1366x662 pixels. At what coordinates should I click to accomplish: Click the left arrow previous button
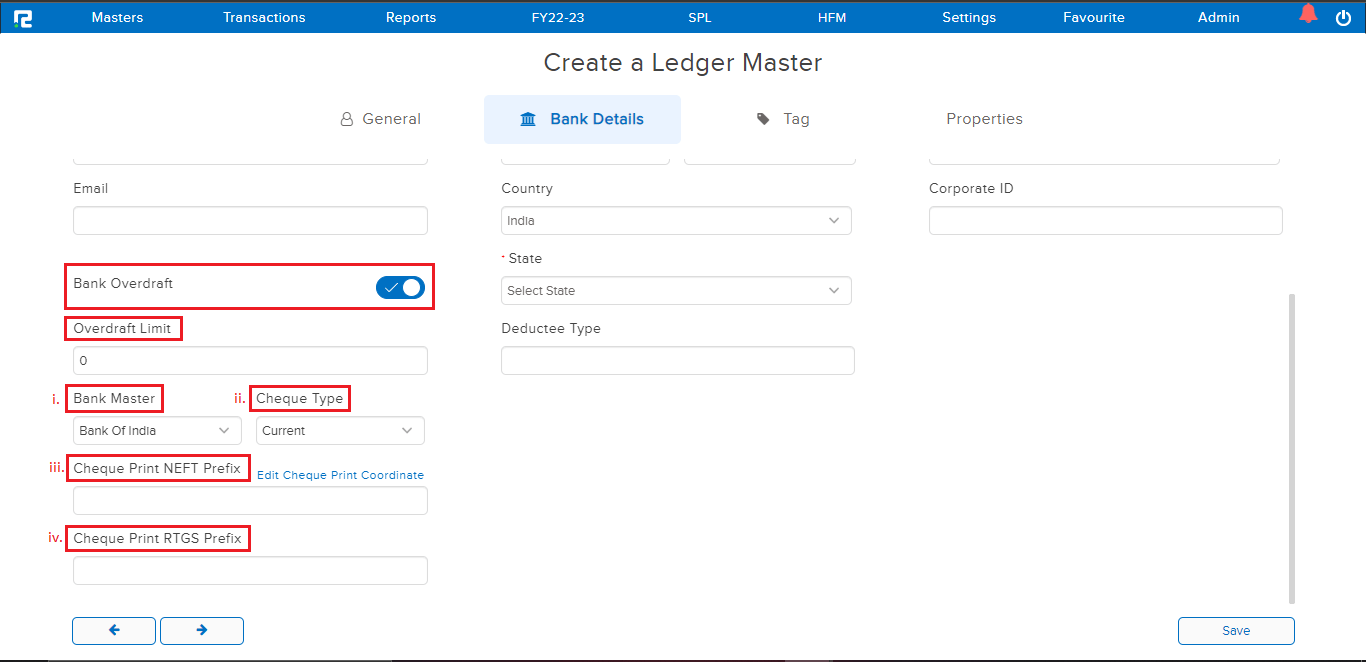pyautogui.click(x=114, y=630)
